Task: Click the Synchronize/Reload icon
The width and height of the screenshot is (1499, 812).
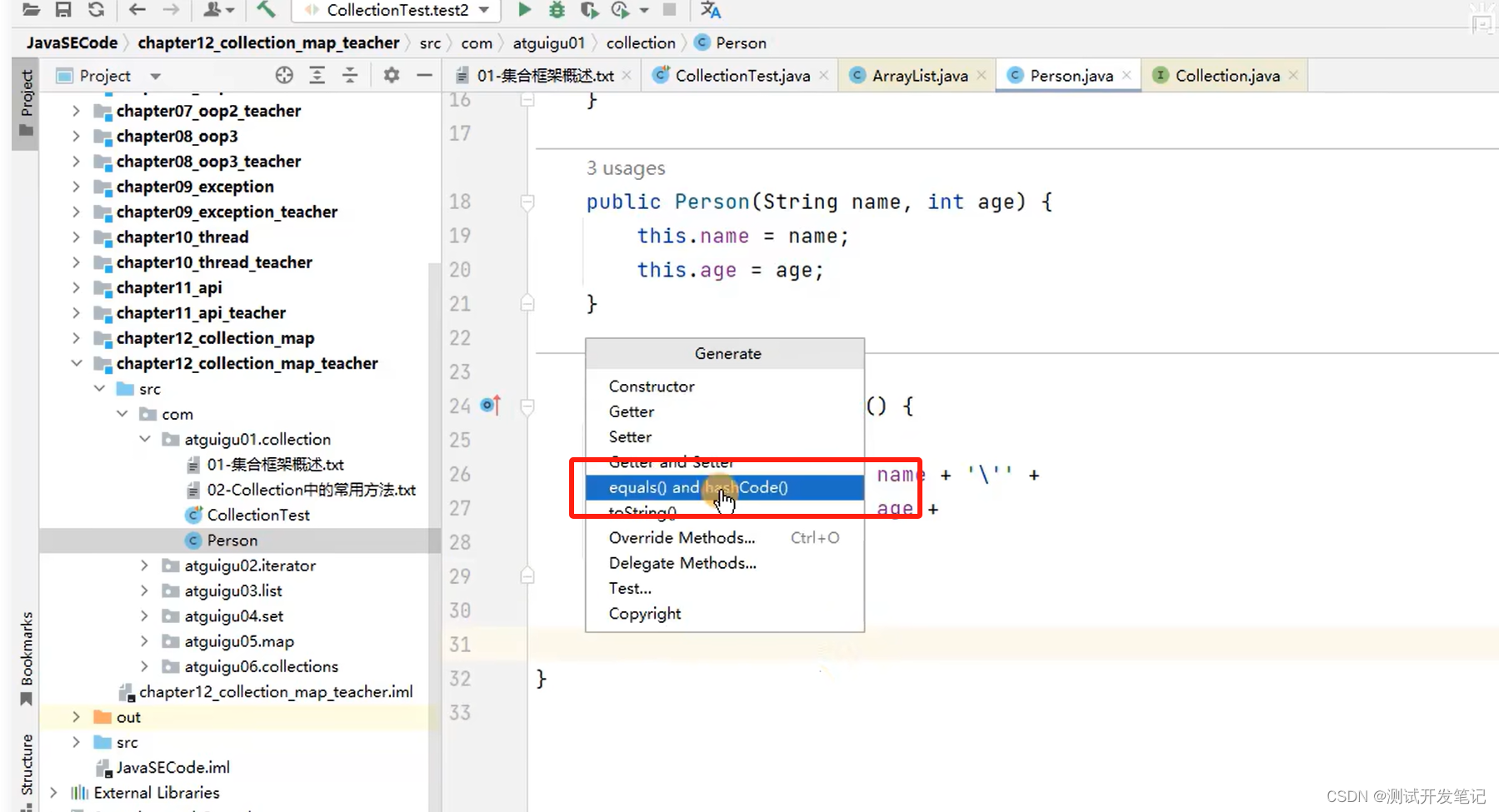Action: tap(97, 10)
